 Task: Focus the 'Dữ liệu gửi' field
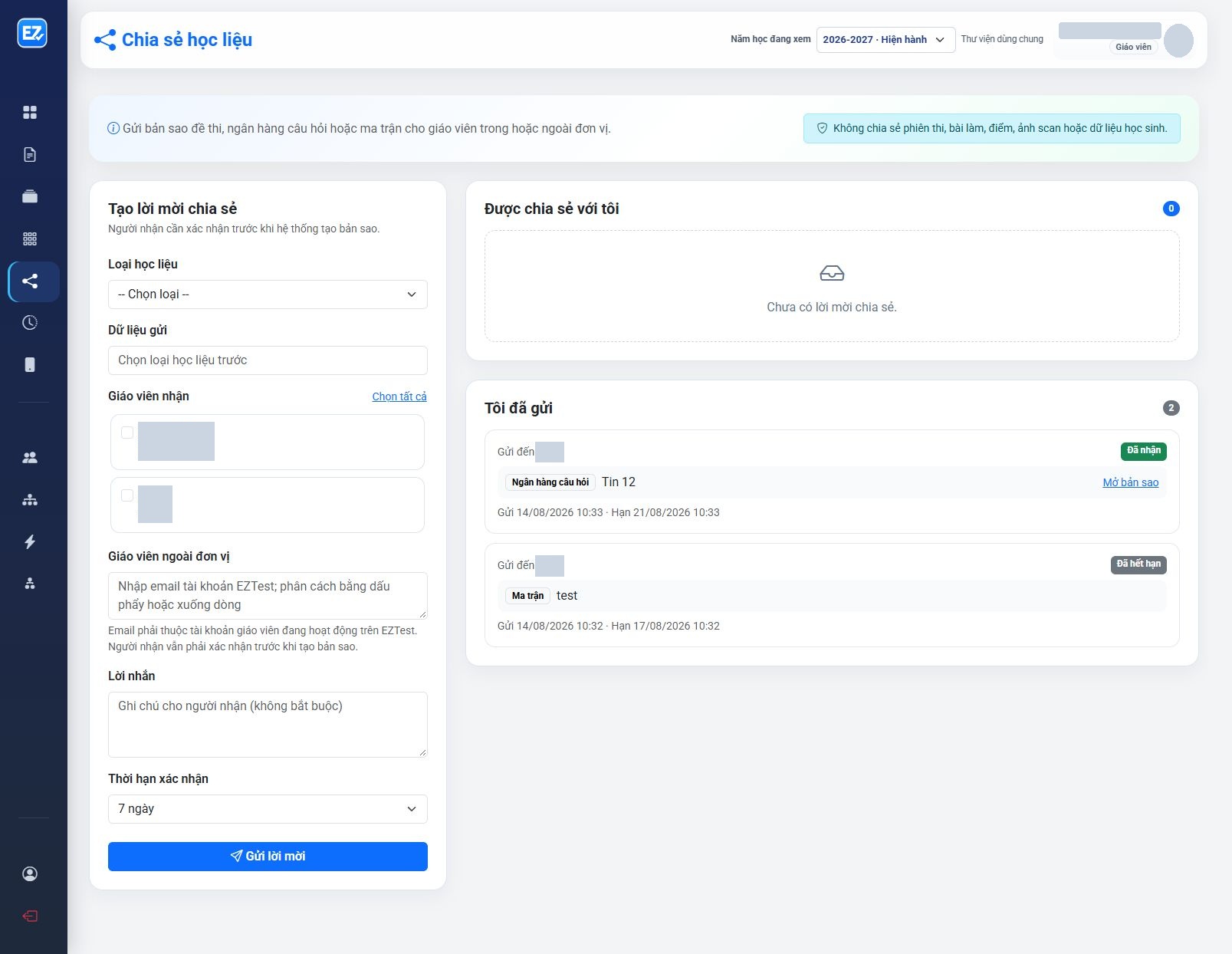coord(268,360)
